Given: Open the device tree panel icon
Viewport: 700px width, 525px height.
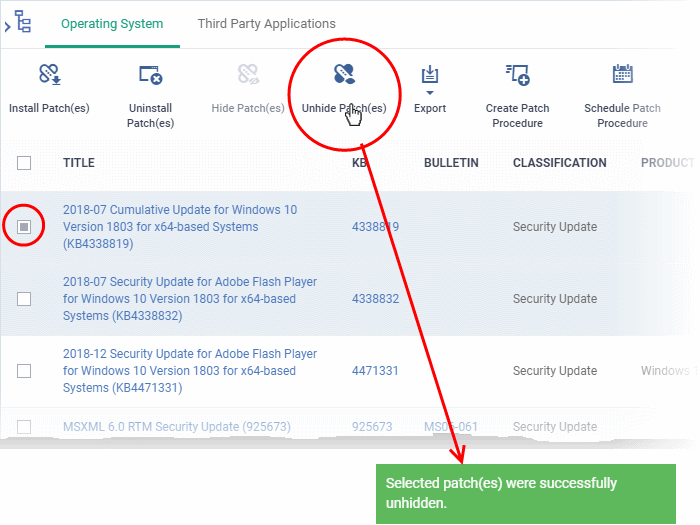Looking at the screenshot, I should [x=23, y=22].
